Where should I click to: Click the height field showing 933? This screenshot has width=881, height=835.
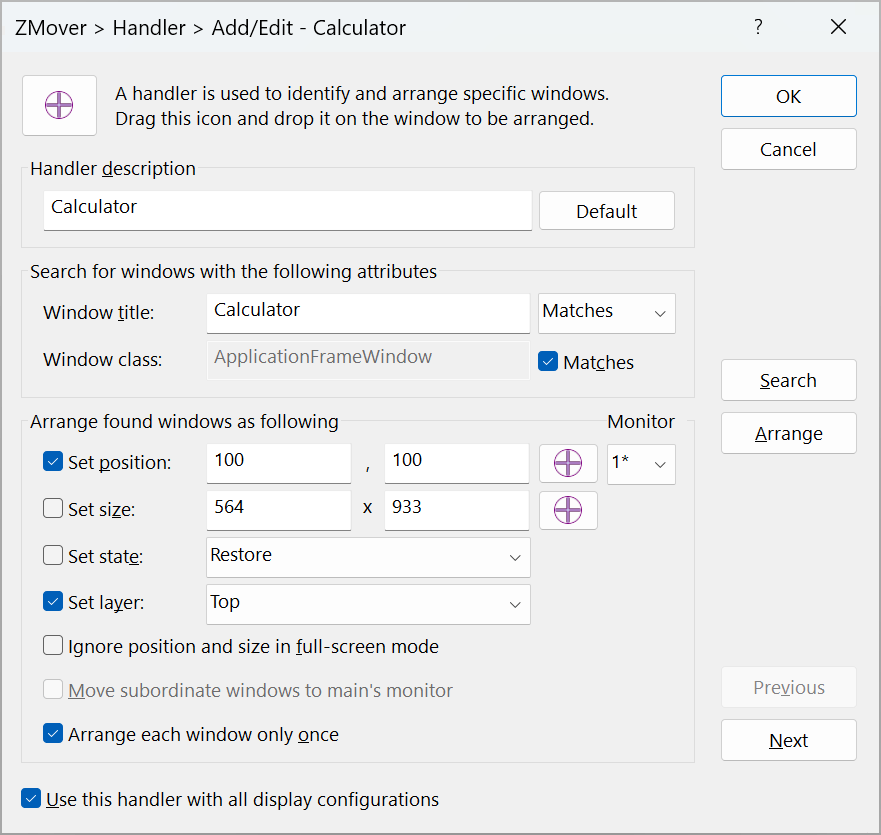(x=457, y=511)
